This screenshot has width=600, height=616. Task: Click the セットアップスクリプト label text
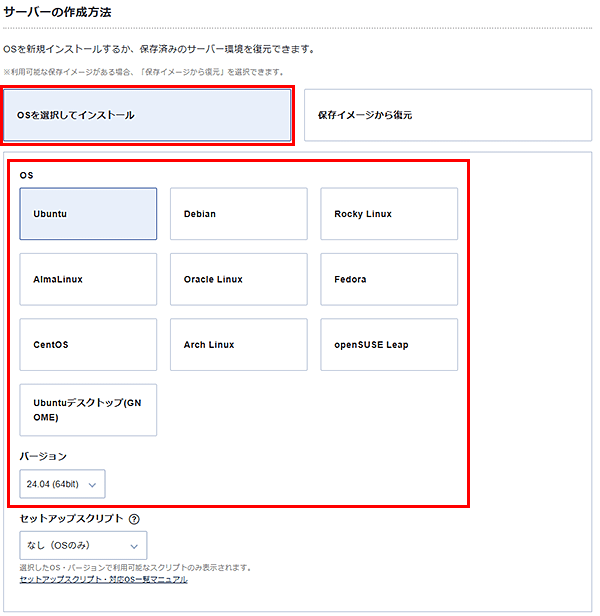(72, 519)
